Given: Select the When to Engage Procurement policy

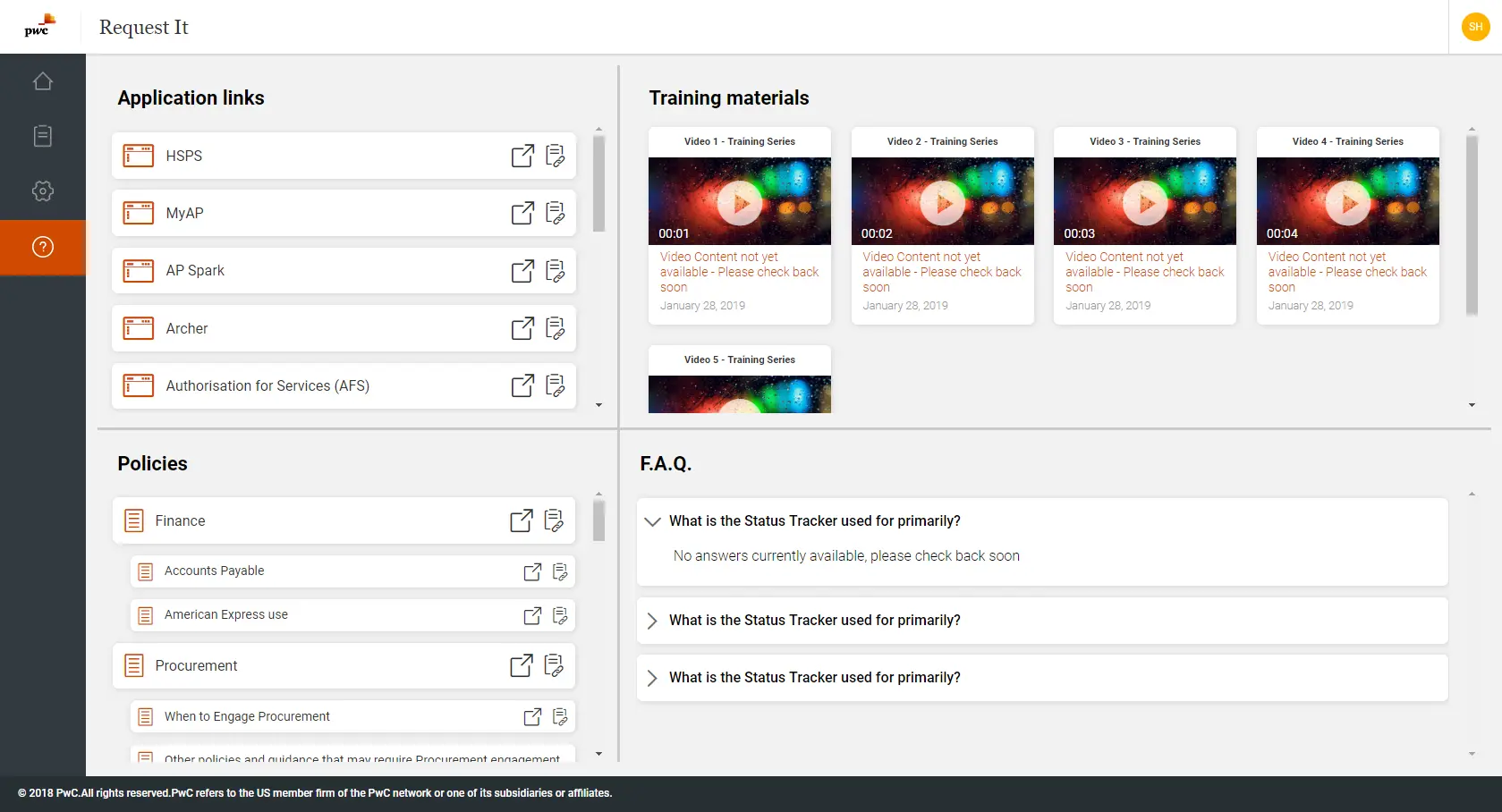Looking at the screenshot, I should 352,716.
